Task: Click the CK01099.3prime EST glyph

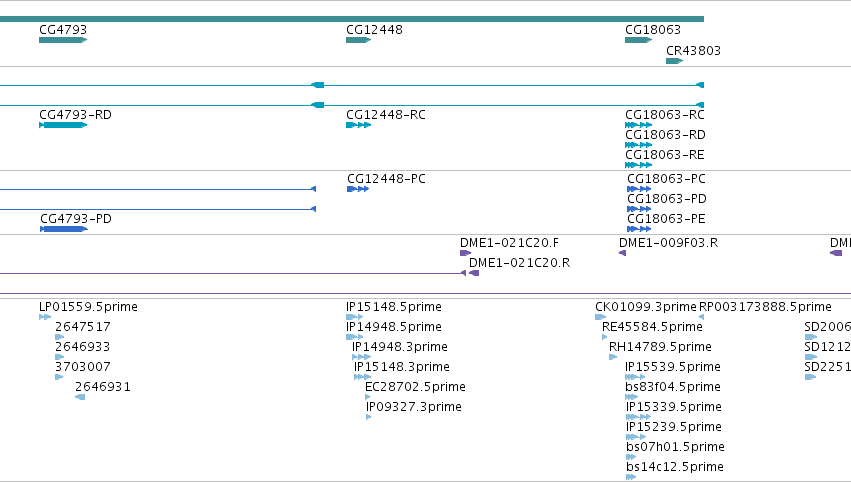Action: click(600, 317)
